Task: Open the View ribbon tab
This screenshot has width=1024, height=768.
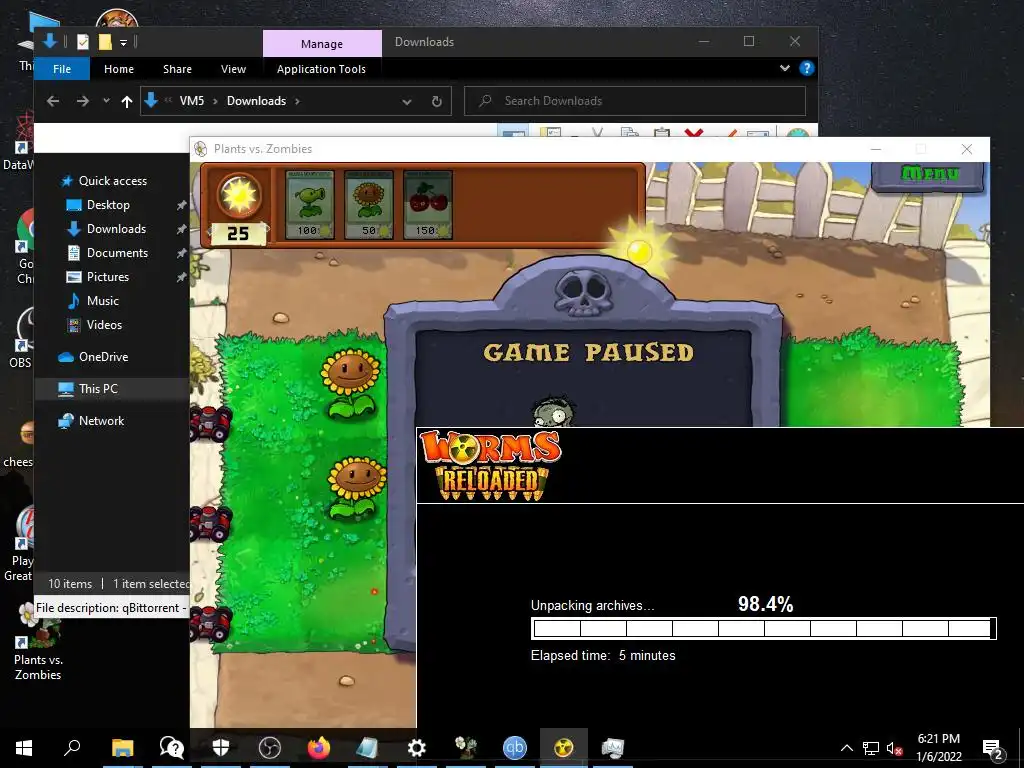Action: point(233,69)
